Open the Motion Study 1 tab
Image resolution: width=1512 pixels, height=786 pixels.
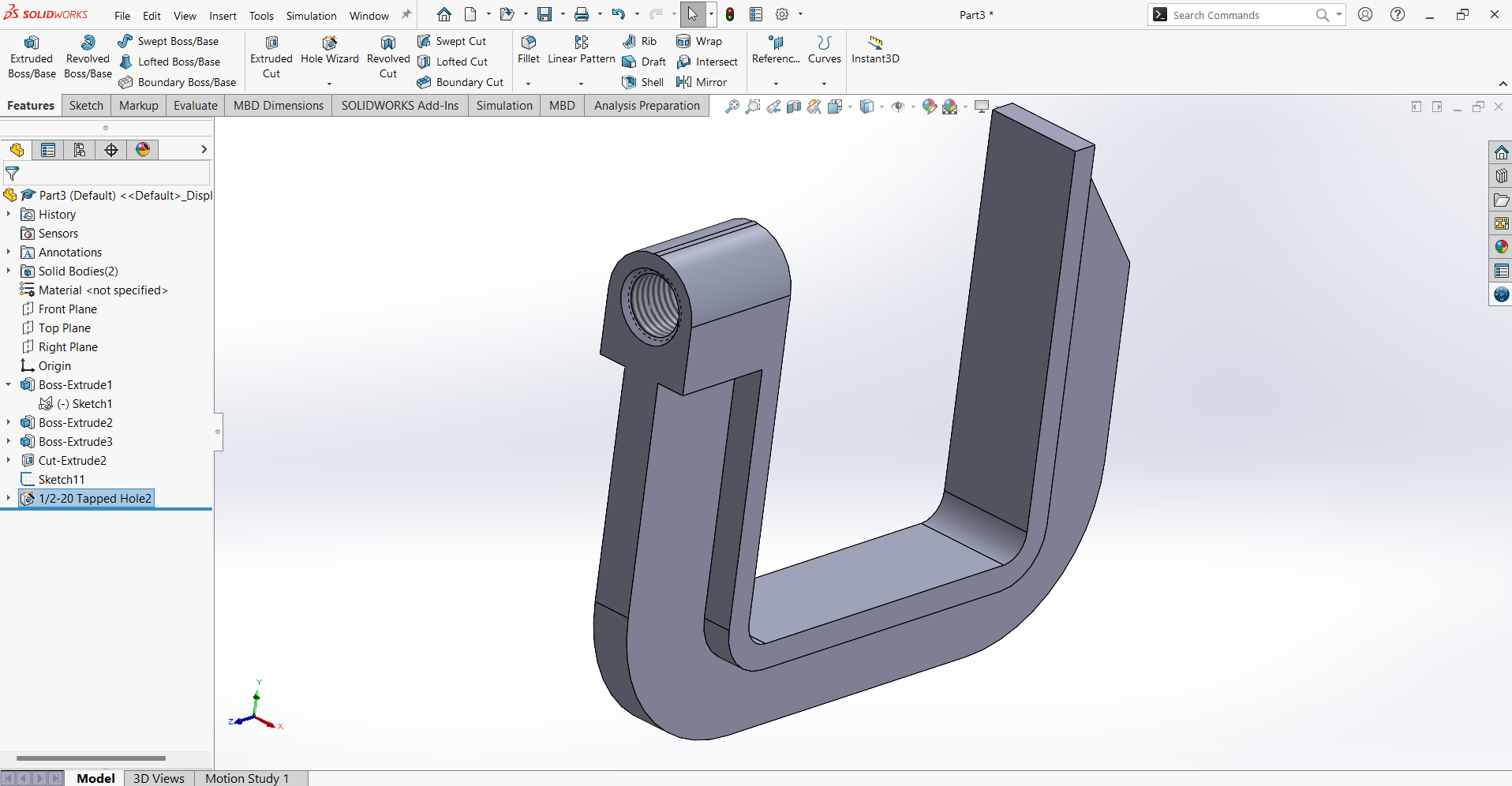pyautogui.click(x=247, y=778)
